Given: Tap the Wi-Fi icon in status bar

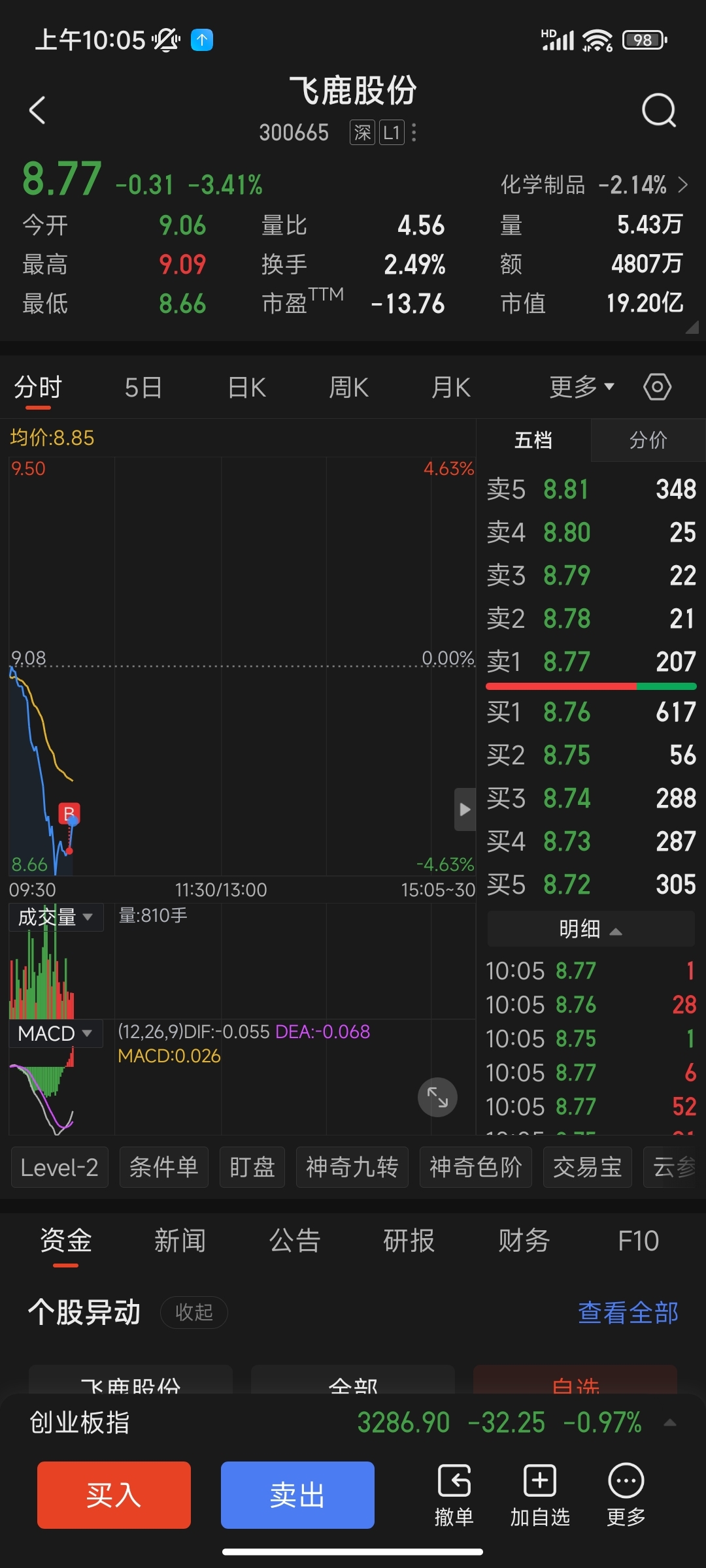Looking at the screenshot, I should pyautogui.click(x=597, y=40).
